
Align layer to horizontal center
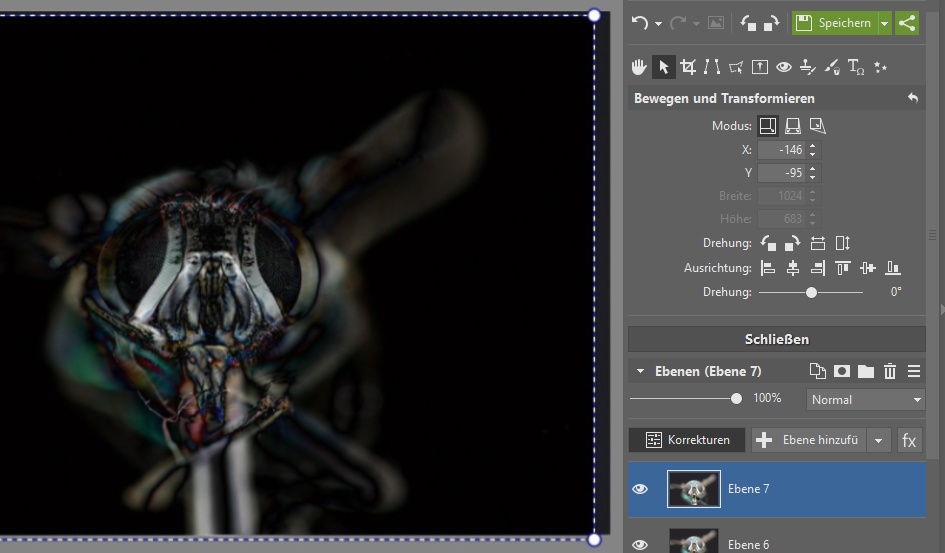793,268
